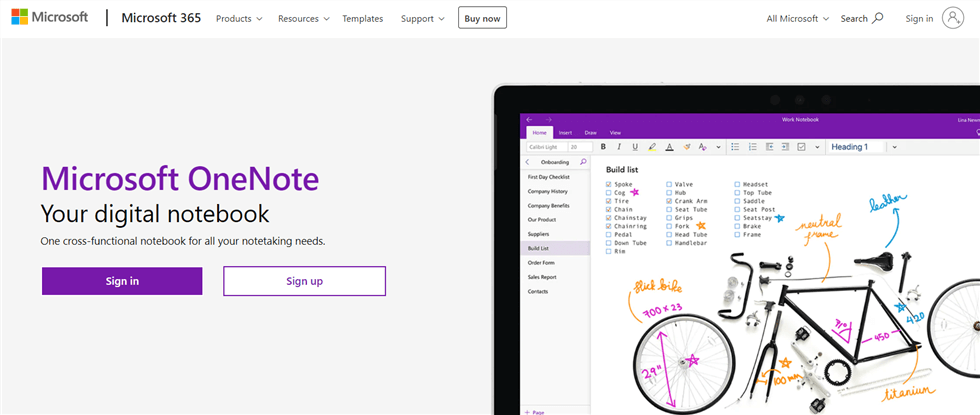The image size is (980, 415).
Task: Click the forward arrow in OneNote title bar
Action: 548,119
